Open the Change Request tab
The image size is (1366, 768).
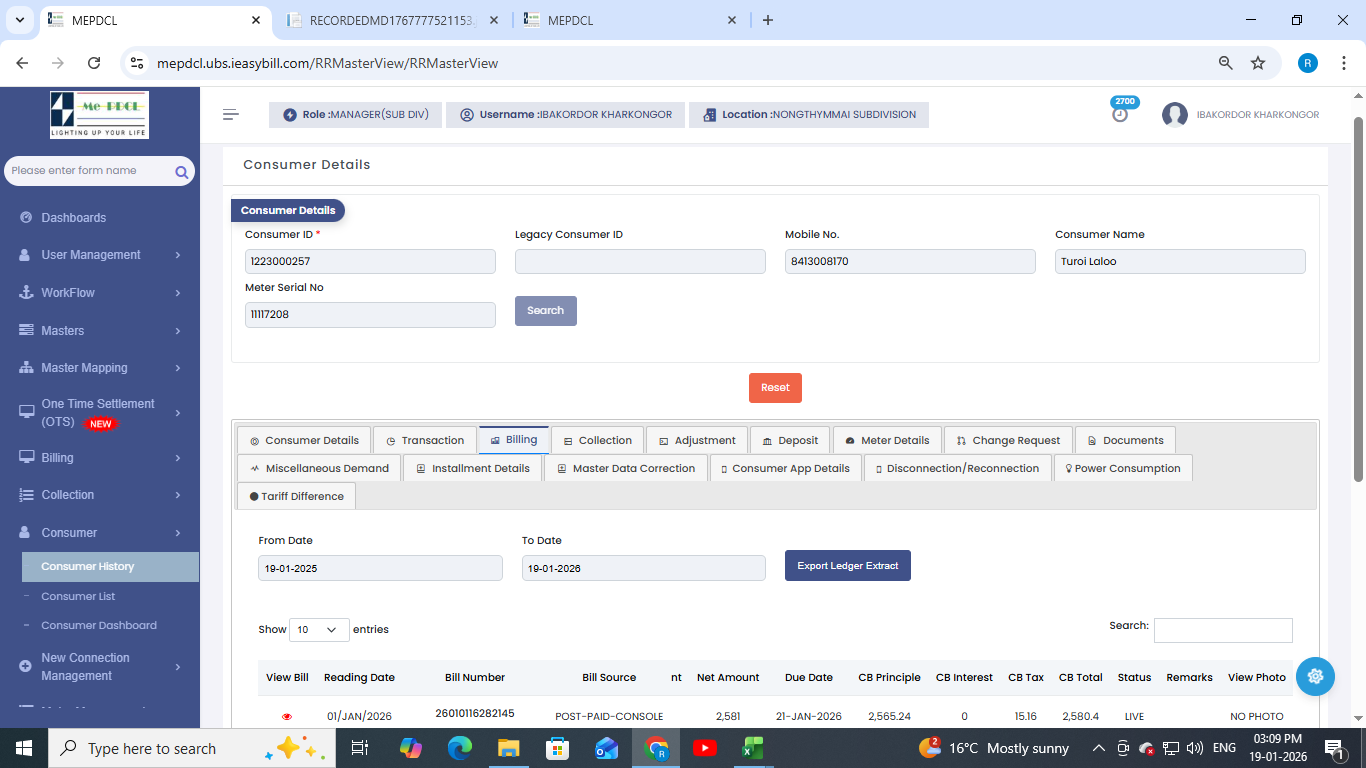pos(1008,440)
